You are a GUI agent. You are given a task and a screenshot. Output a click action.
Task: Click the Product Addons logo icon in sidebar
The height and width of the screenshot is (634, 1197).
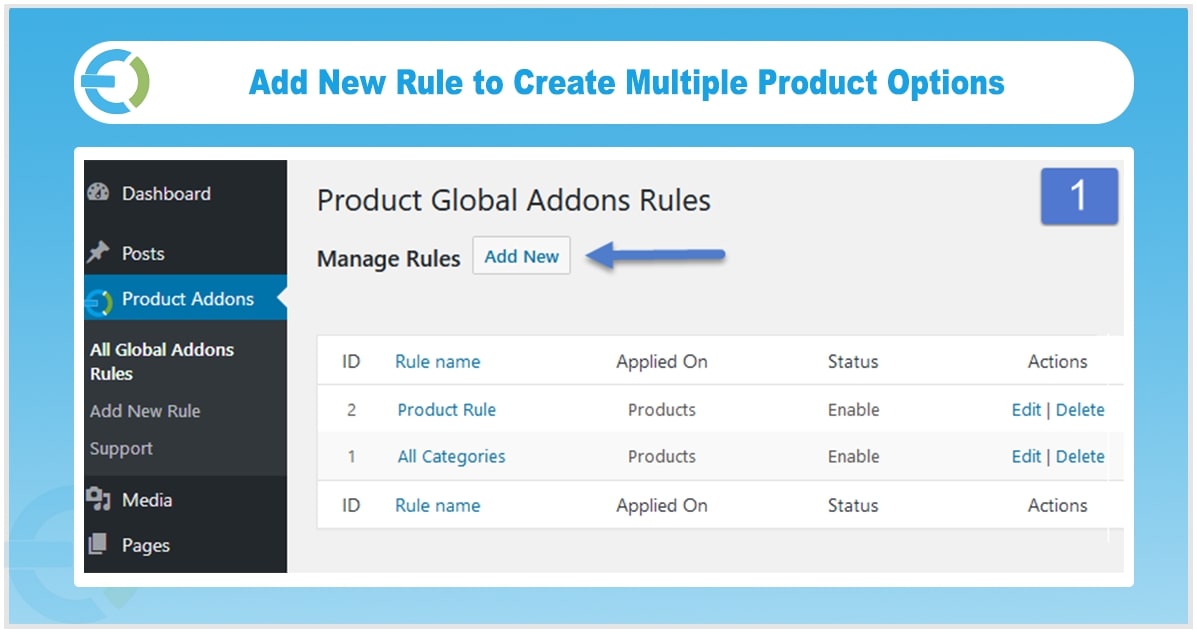[x=98, y=303]
